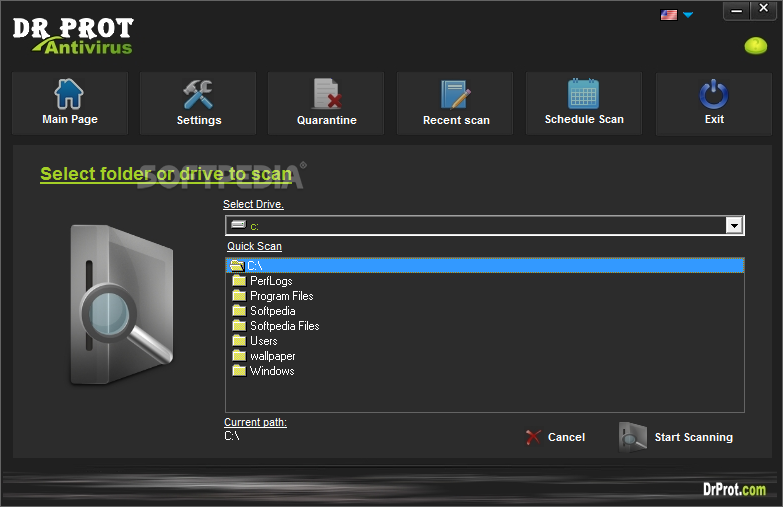The image size is (783, 507).
Task: Click the DrProt.com website link
Action: pyautogui.click(x=734, y=489)
